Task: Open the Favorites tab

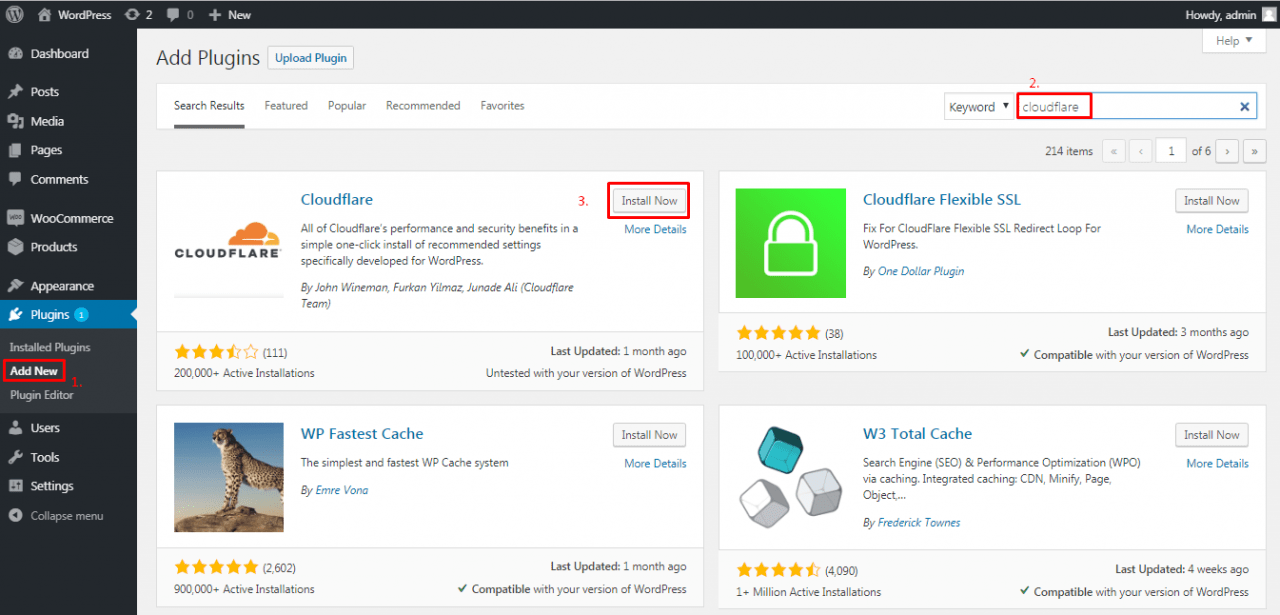Action: pos(502,105)
